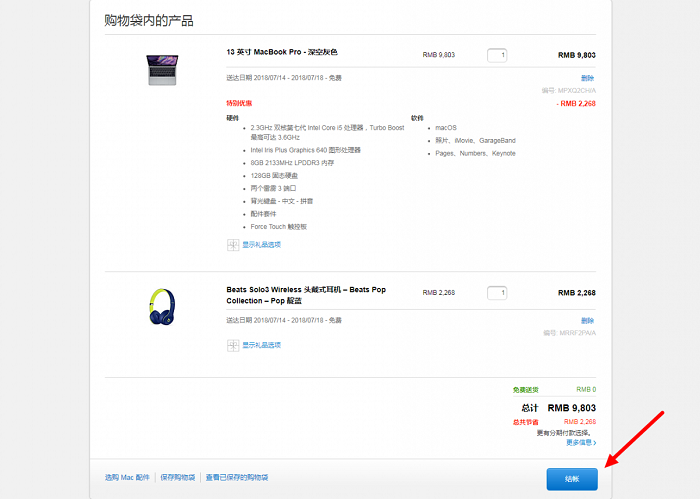
Task: Click the Beats Solo3 quantity field
Action: point(497,293)
